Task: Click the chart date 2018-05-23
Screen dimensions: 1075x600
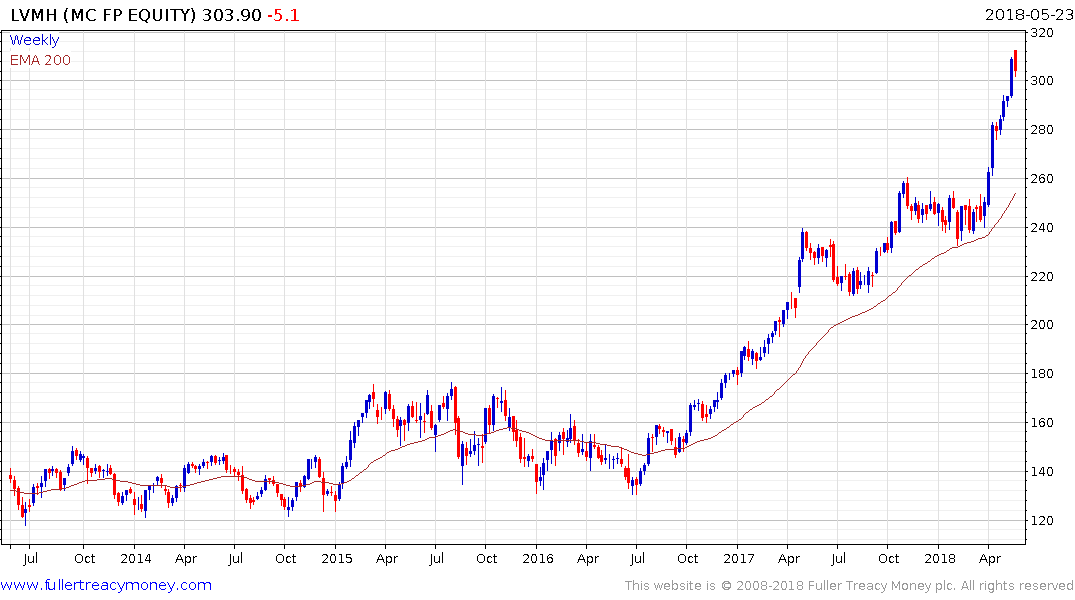Action: 1029,15
